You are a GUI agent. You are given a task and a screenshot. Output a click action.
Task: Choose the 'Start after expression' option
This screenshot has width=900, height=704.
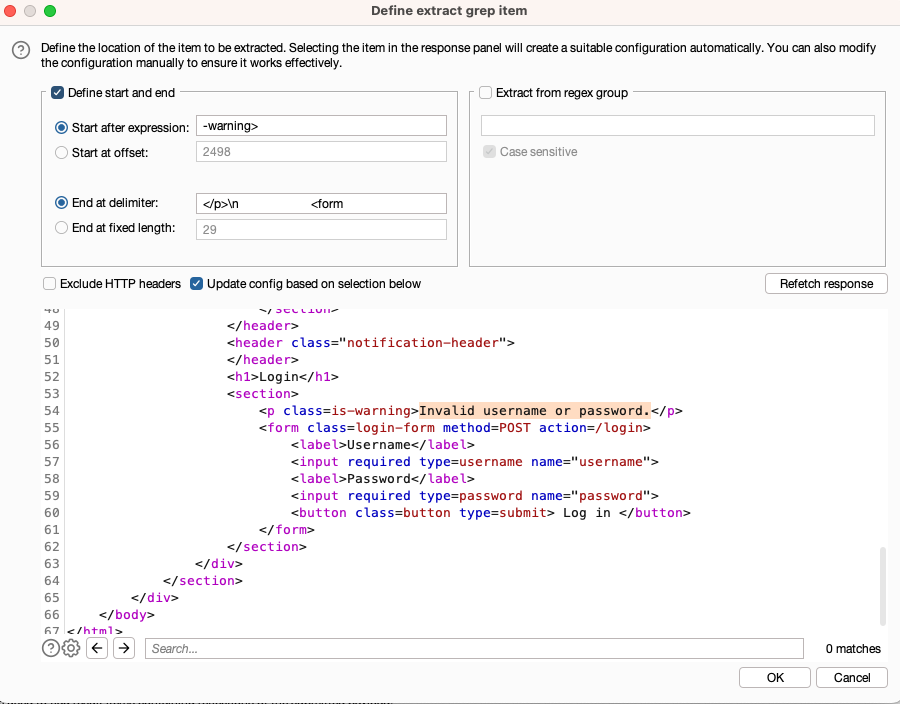point(60,126)
